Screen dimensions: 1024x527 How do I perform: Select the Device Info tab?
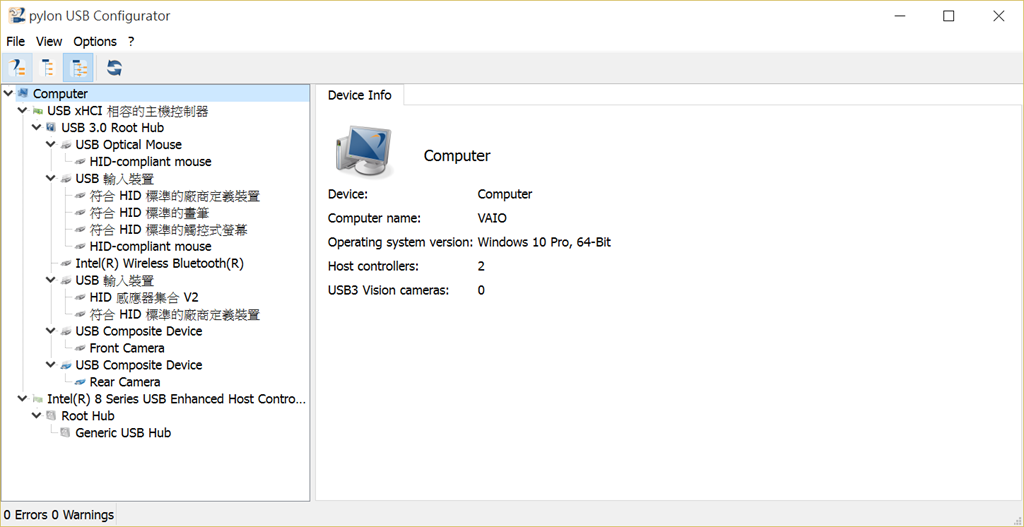[x=359, y=95]
